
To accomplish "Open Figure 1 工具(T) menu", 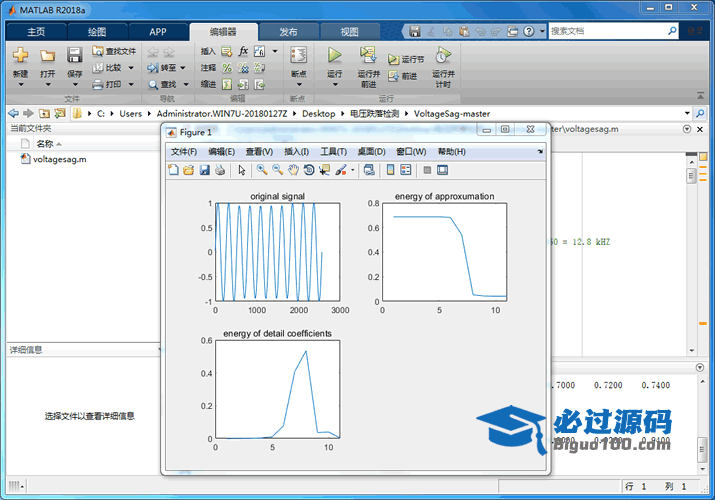I will [333, 152].
